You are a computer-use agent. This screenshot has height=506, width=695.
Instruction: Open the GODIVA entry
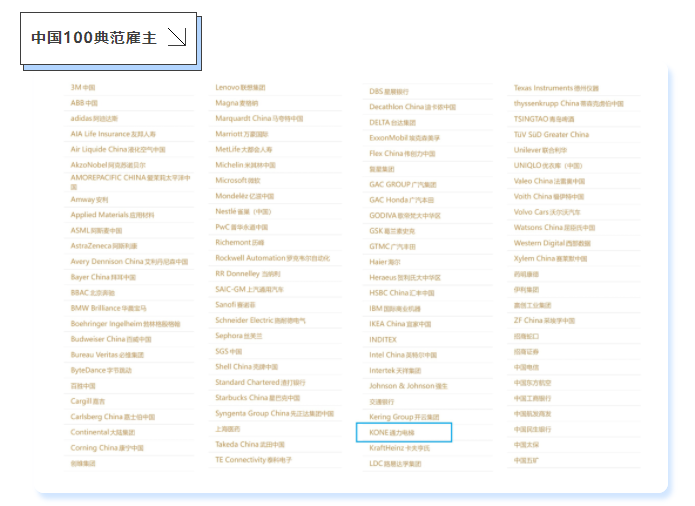point(405,215)
